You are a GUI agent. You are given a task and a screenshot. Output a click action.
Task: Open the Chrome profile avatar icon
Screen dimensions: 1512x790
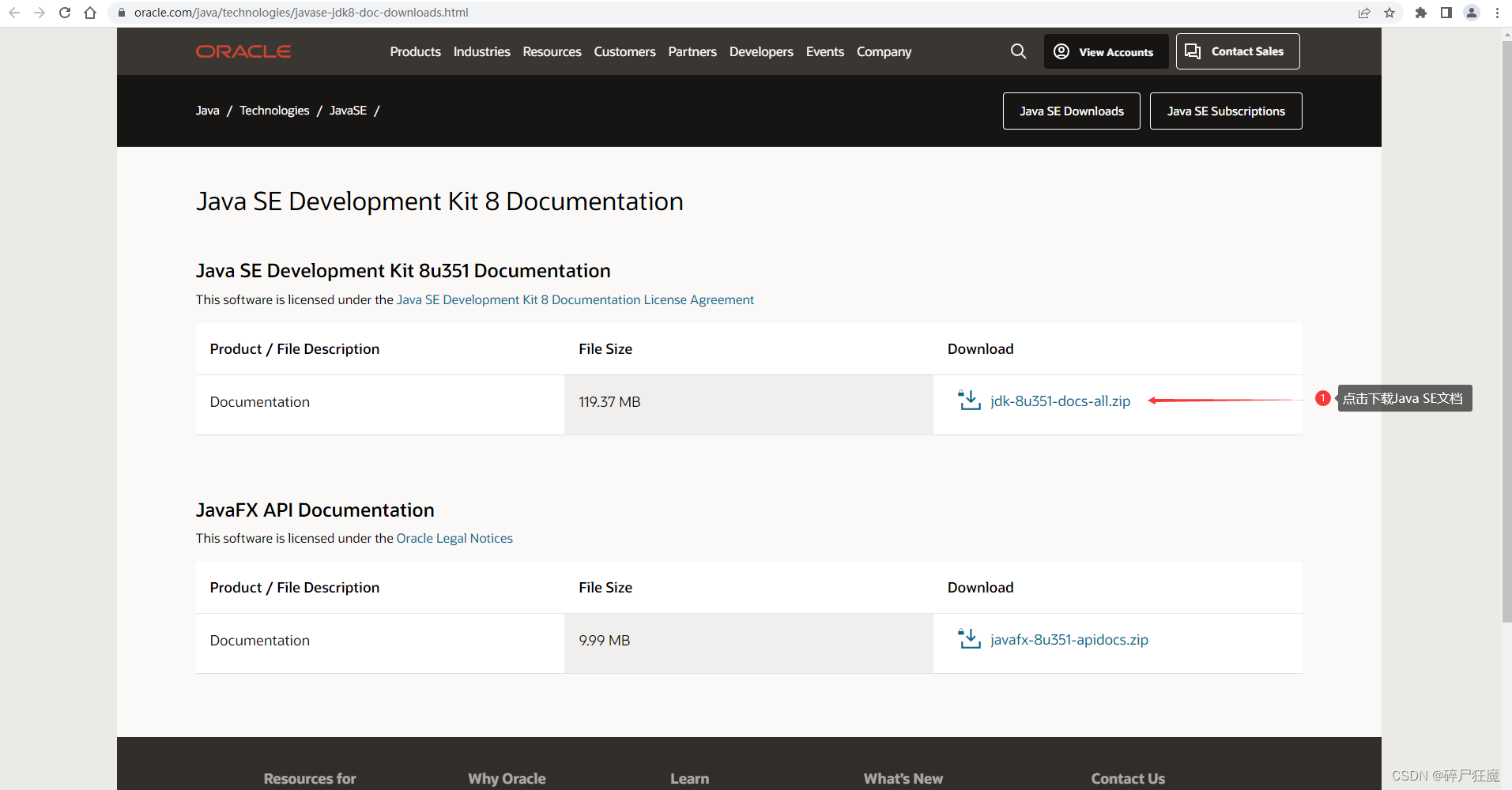click(1472, 13)
